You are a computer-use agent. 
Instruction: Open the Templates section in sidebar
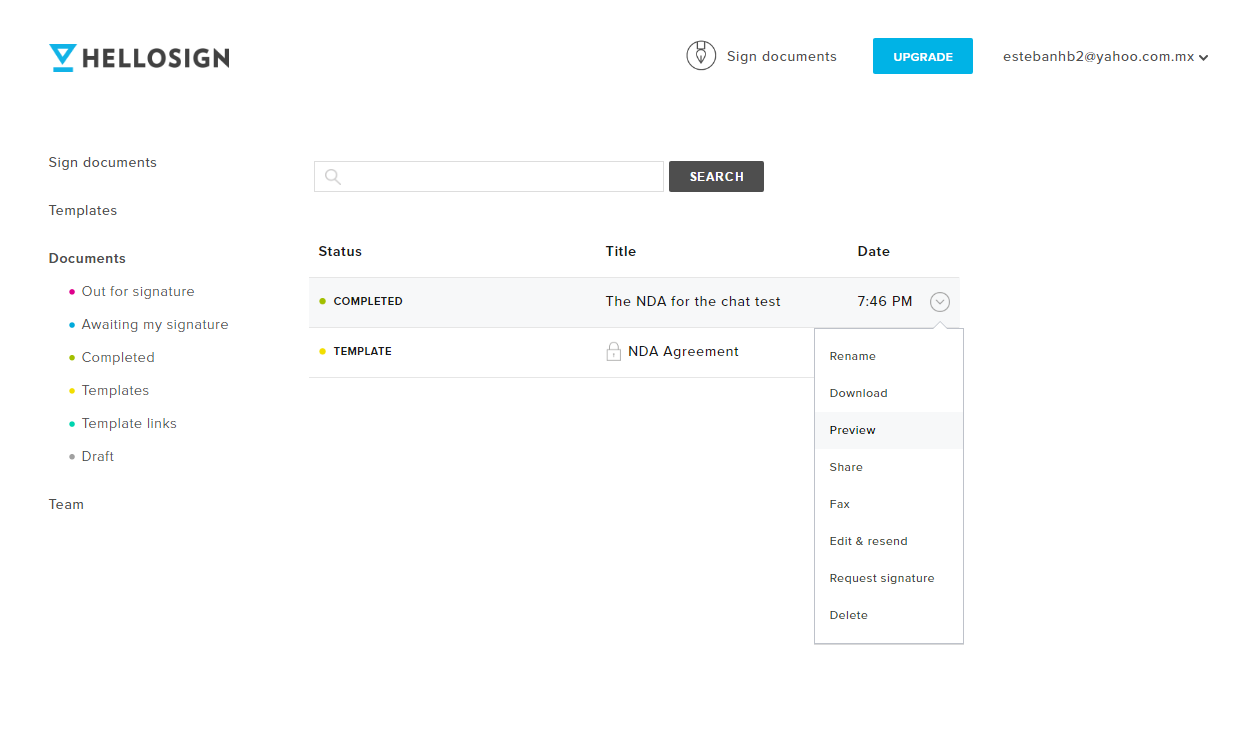pos(83,210)
